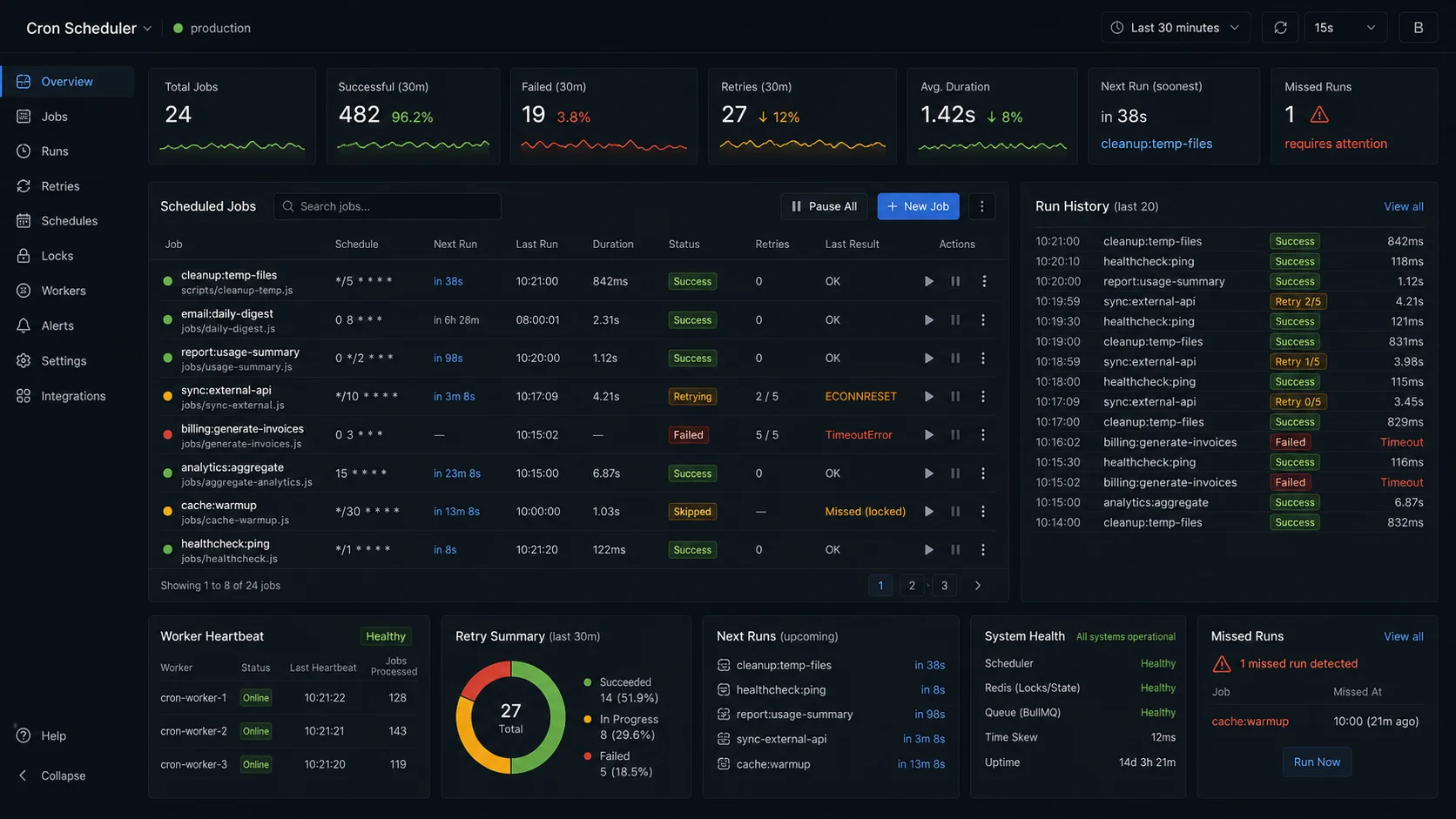The width and height of the screenshot is (1456, 819).
Task: Go to page 2 of jobs
Action: [912, 586]
